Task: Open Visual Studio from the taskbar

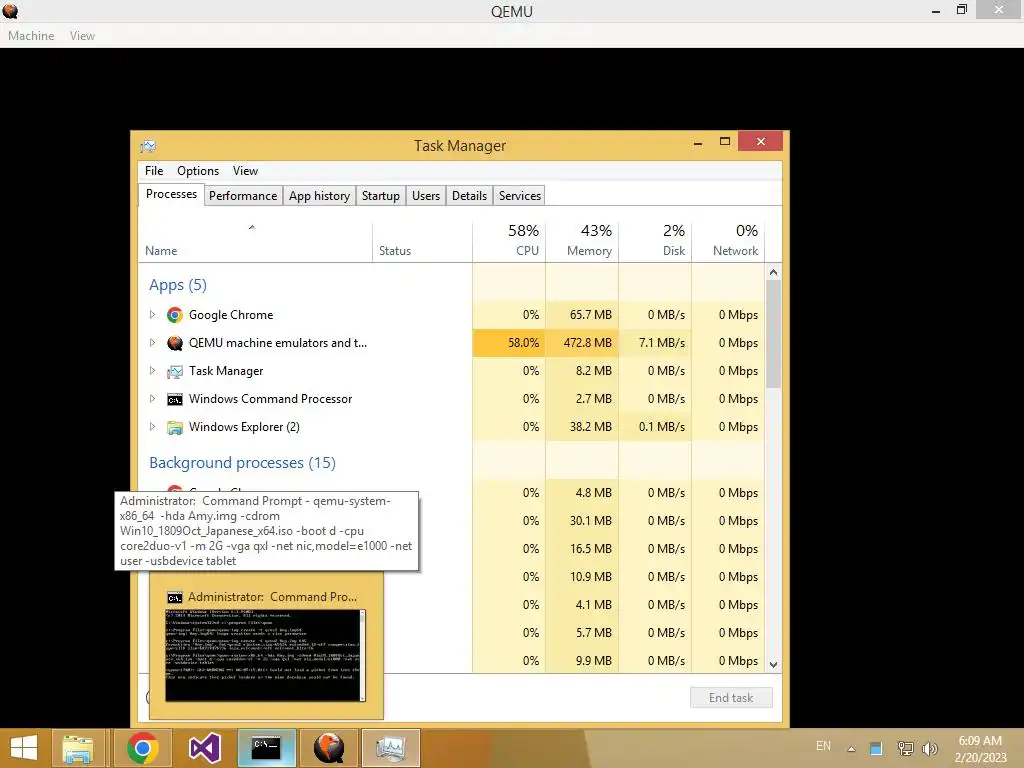Action: pyautogui.click(x=204, y=748)
